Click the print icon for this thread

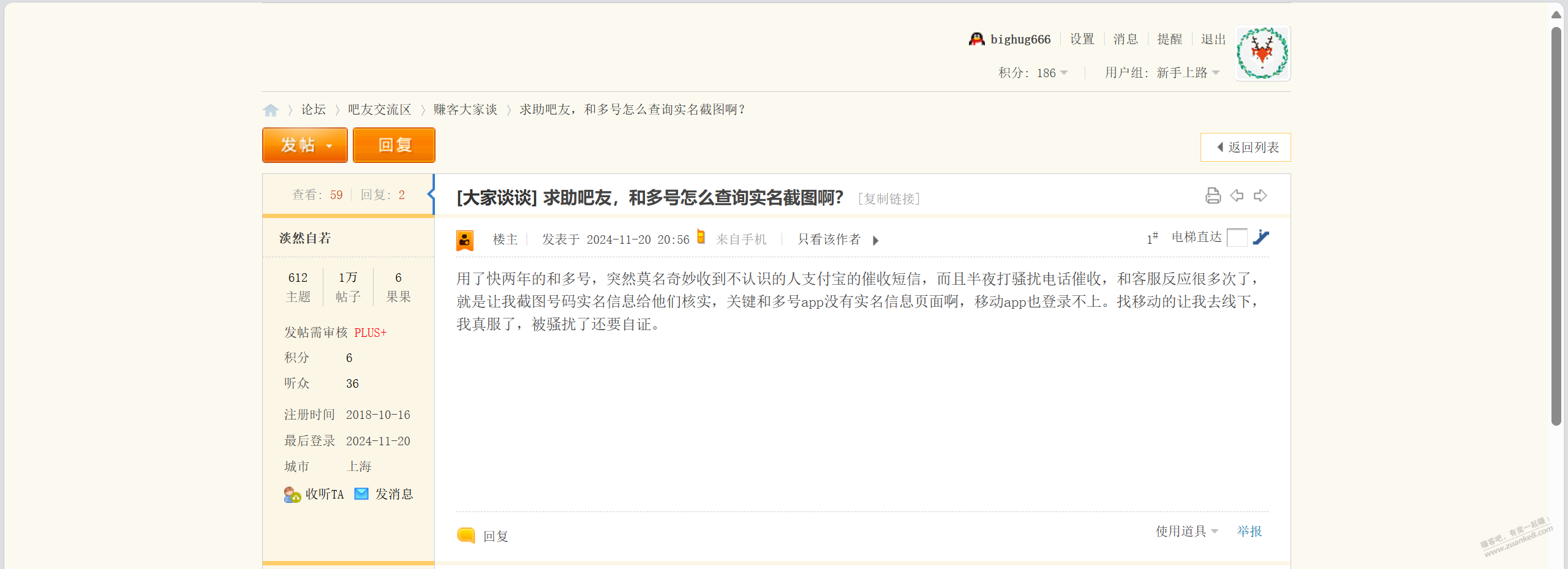(1213, 195)
